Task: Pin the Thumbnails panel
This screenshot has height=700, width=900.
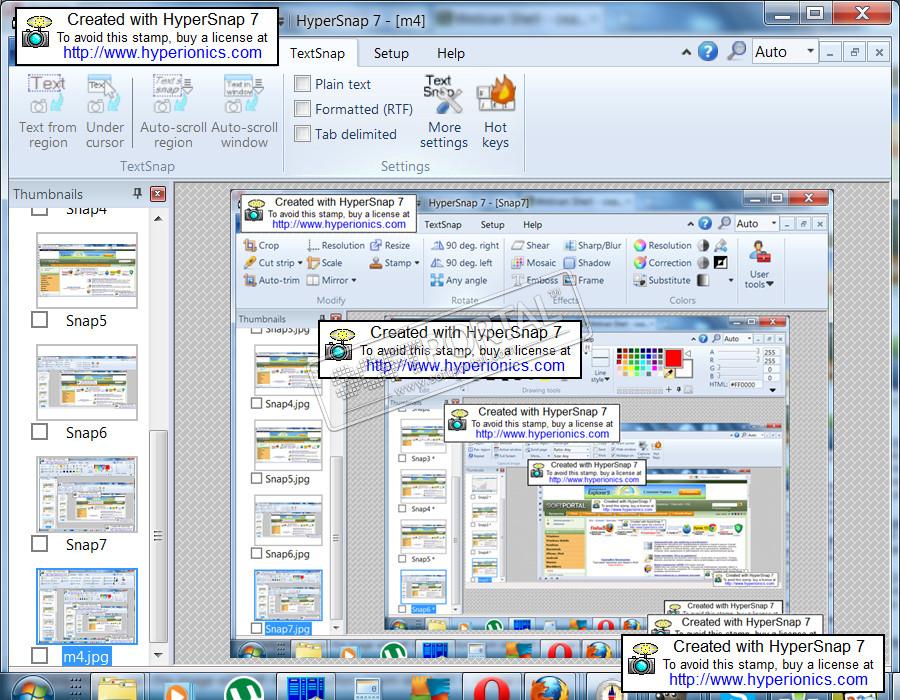Action: tap(137, 193)
